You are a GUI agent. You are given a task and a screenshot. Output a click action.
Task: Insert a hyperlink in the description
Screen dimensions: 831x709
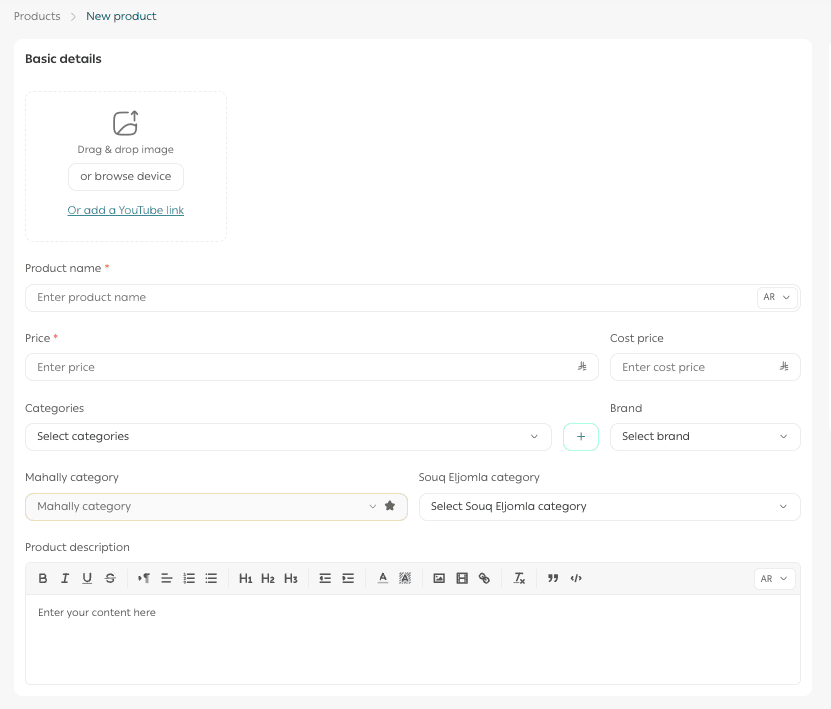tap(485, 578)
